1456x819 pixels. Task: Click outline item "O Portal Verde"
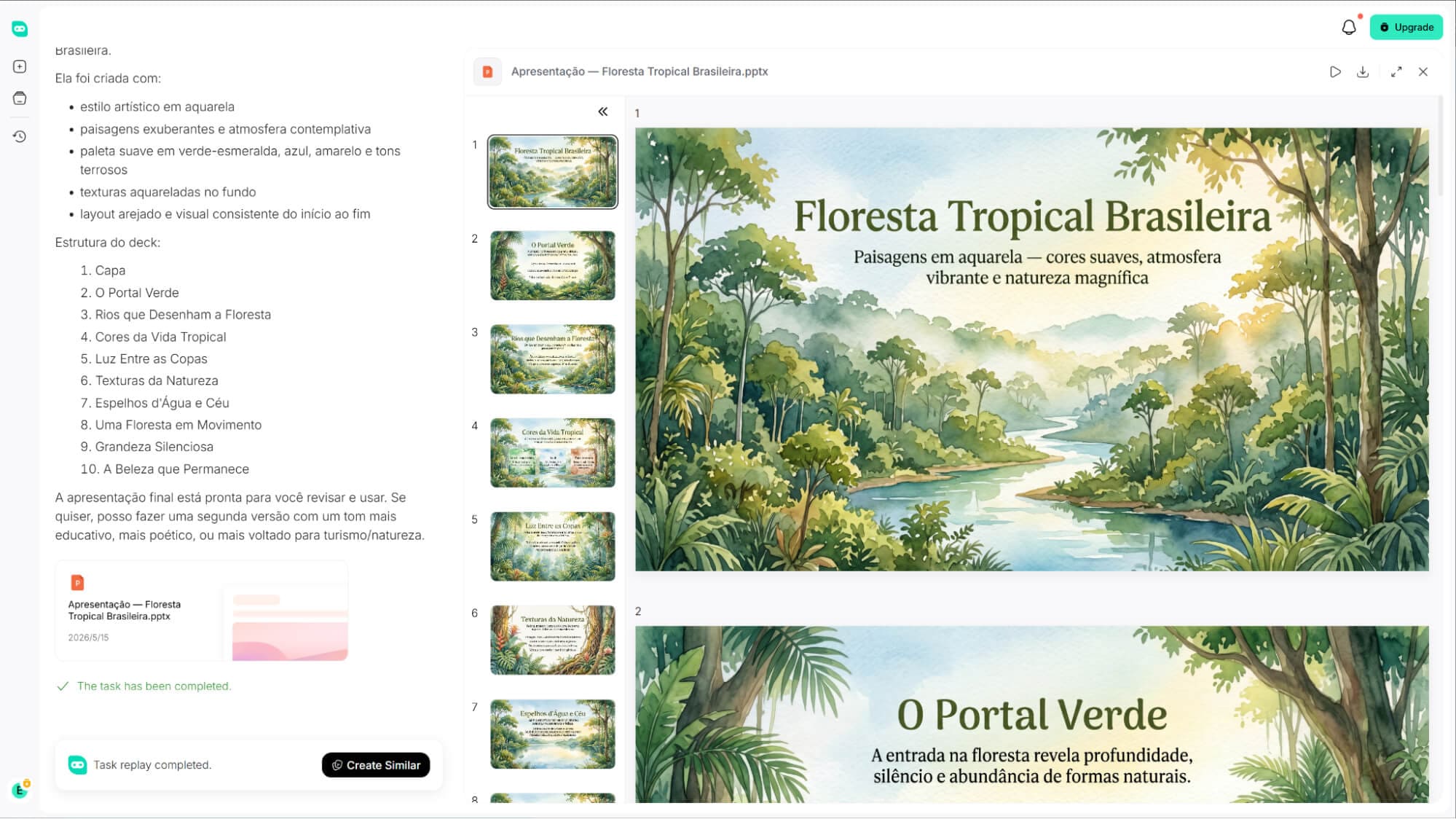pos(137,293)
